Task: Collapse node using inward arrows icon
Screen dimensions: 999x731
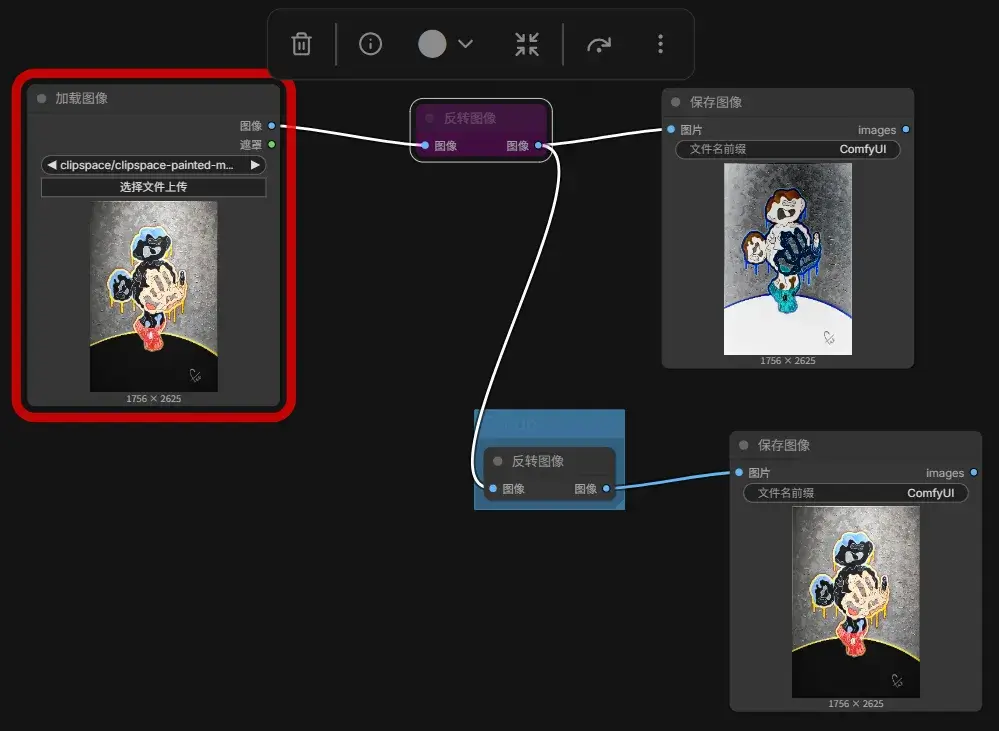Action: tap(527, 44)
